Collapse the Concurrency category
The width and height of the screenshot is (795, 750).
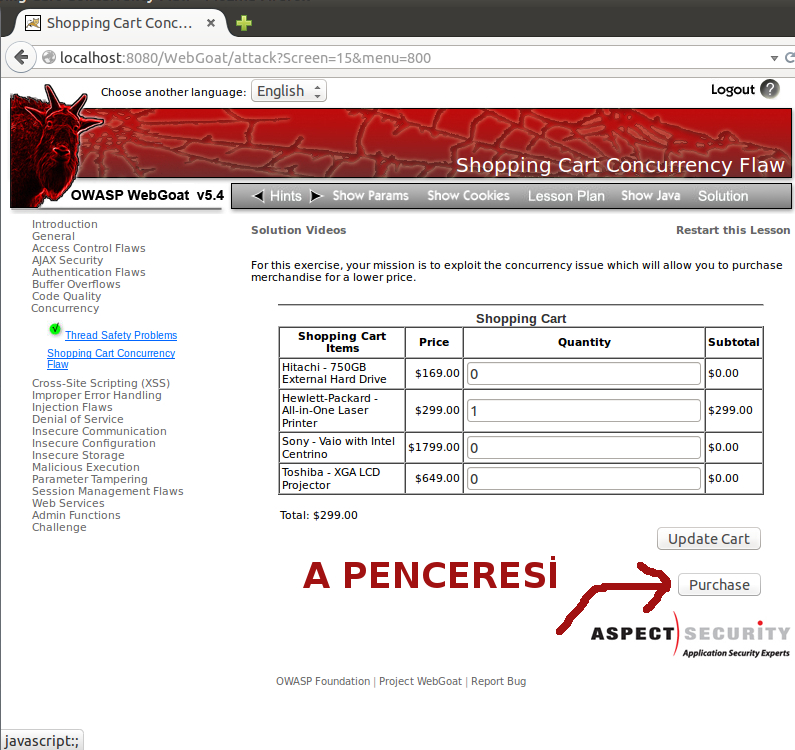[x=65, y=308]
